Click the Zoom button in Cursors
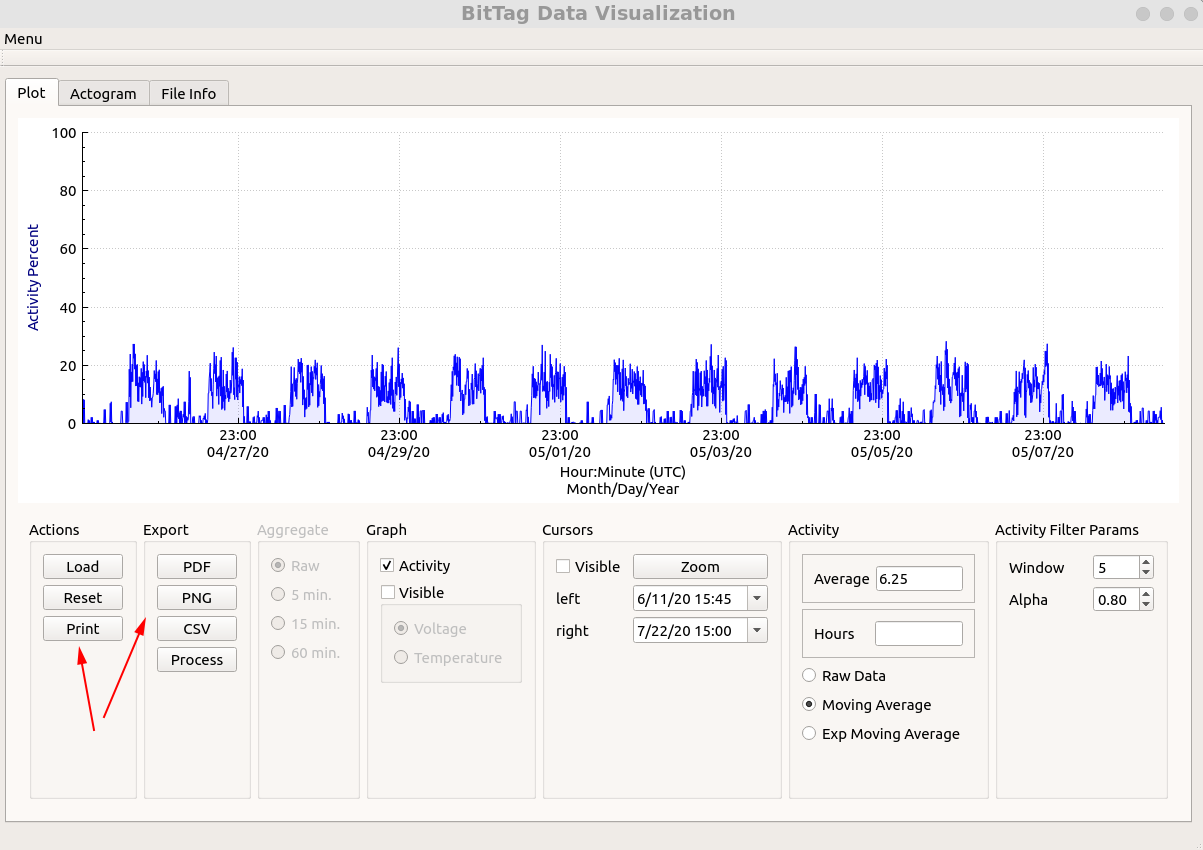Viewport: 1203px width, 850px height. (x=700, y=566)
